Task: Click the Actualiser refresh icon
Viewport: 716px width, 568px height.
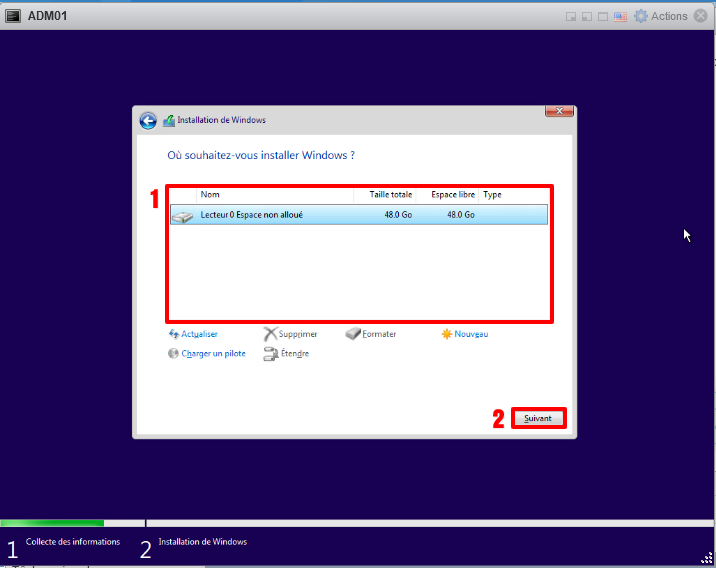Action: click(174, 334)
